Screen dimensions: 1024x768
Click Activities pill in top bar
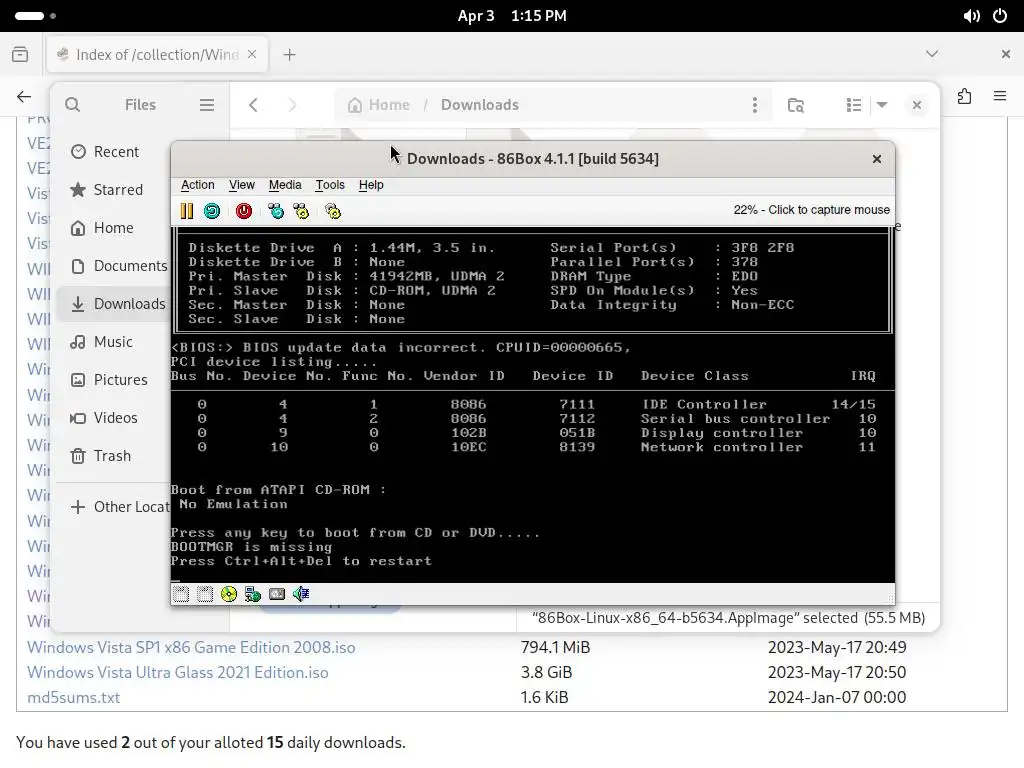click(x=35, y=16)
